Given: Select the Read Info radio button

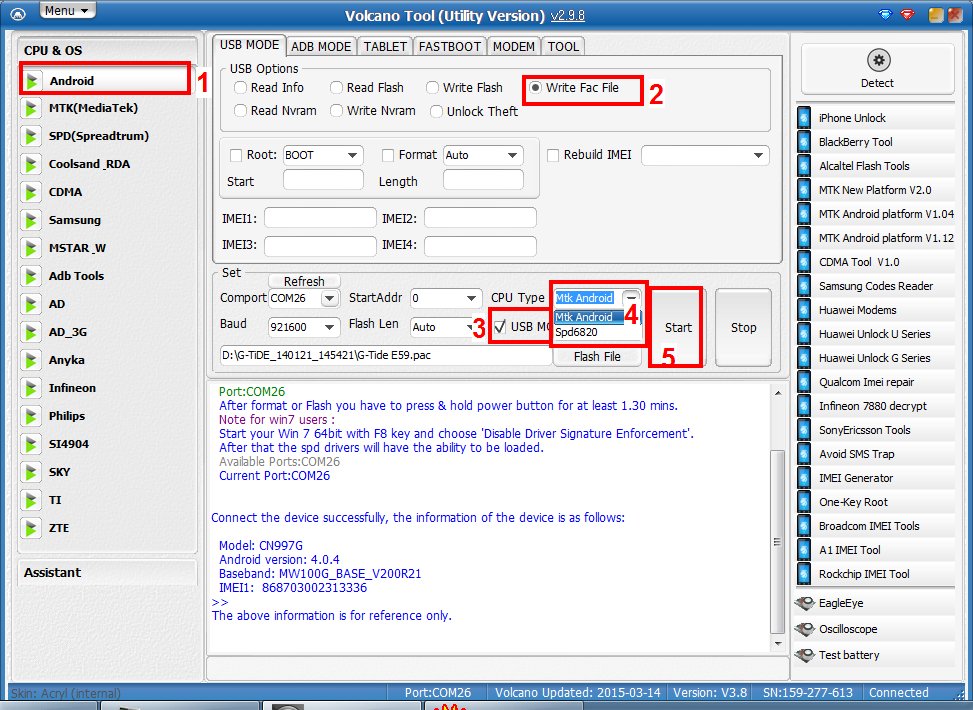Looking at the screenshot, I should (240, 88).
